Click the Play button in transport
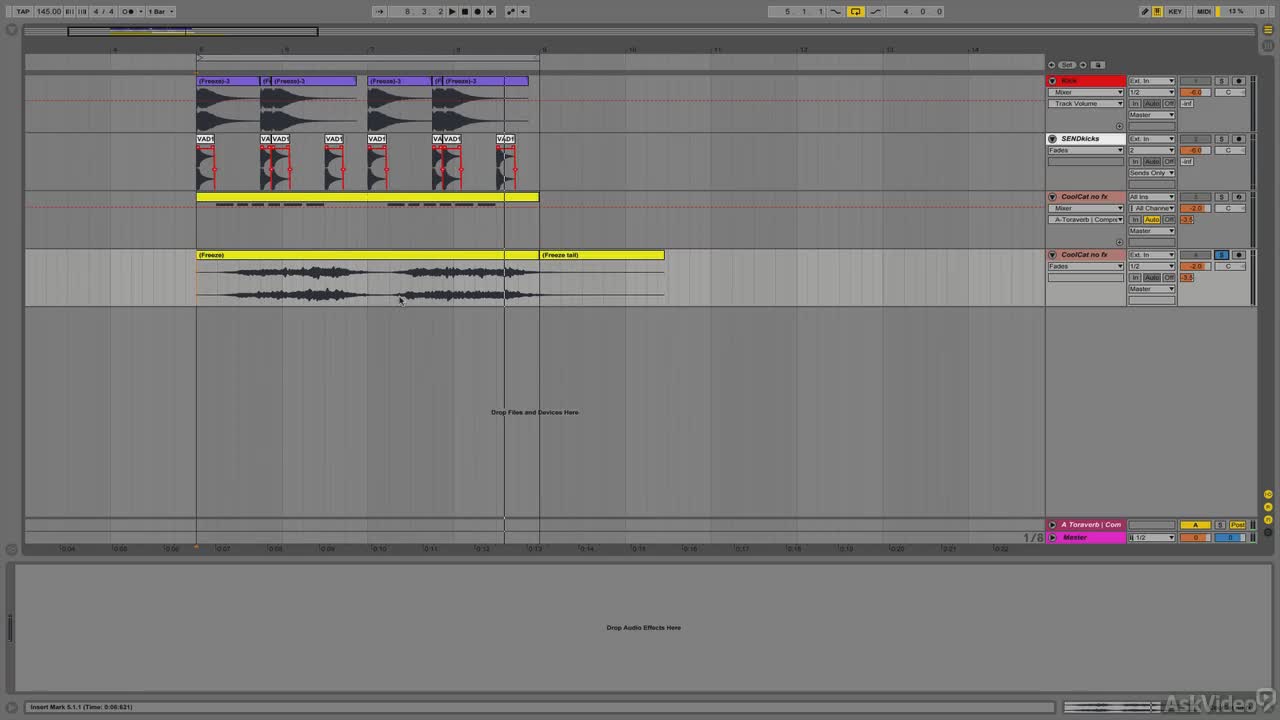Viewport: 1280px width, 720px height. point(452,11)
